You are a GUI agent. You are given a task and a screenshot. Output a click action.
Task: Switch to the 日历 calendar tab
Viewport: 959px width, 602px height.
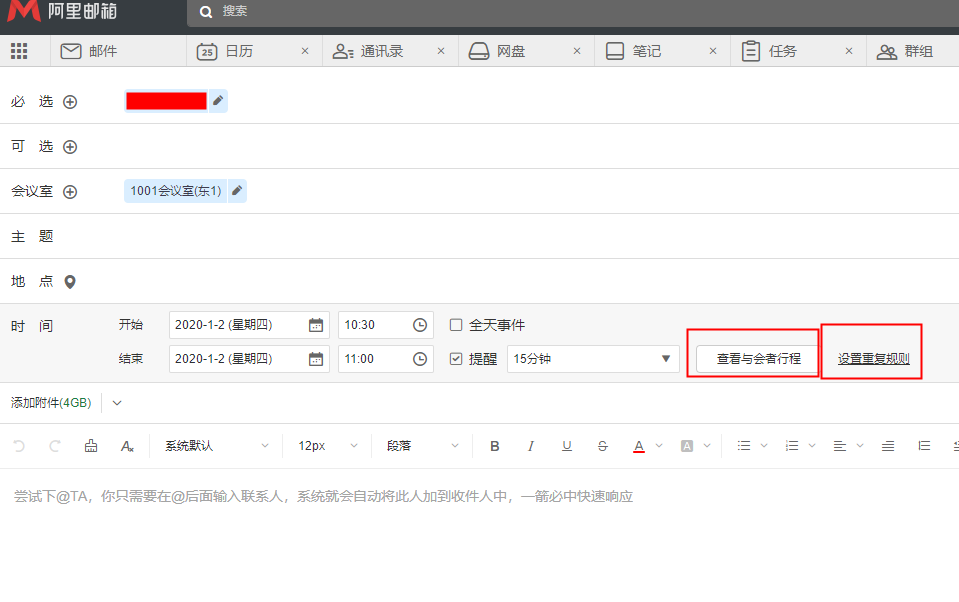[x=238, y=51]
